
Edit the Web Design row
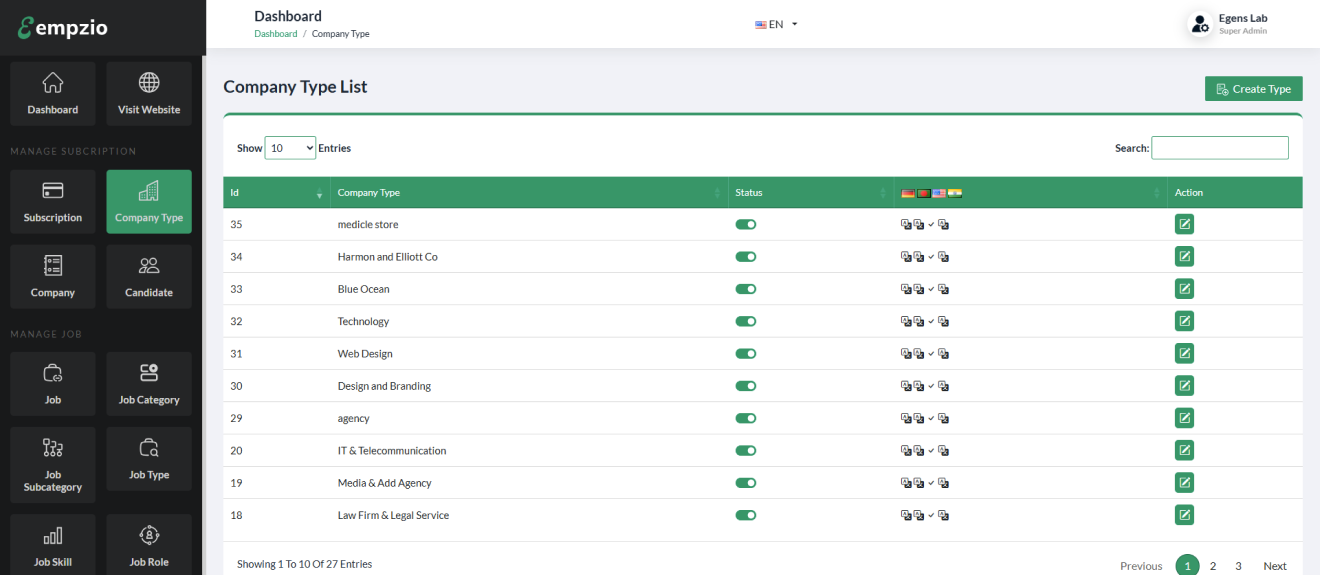coord(1184,353)
